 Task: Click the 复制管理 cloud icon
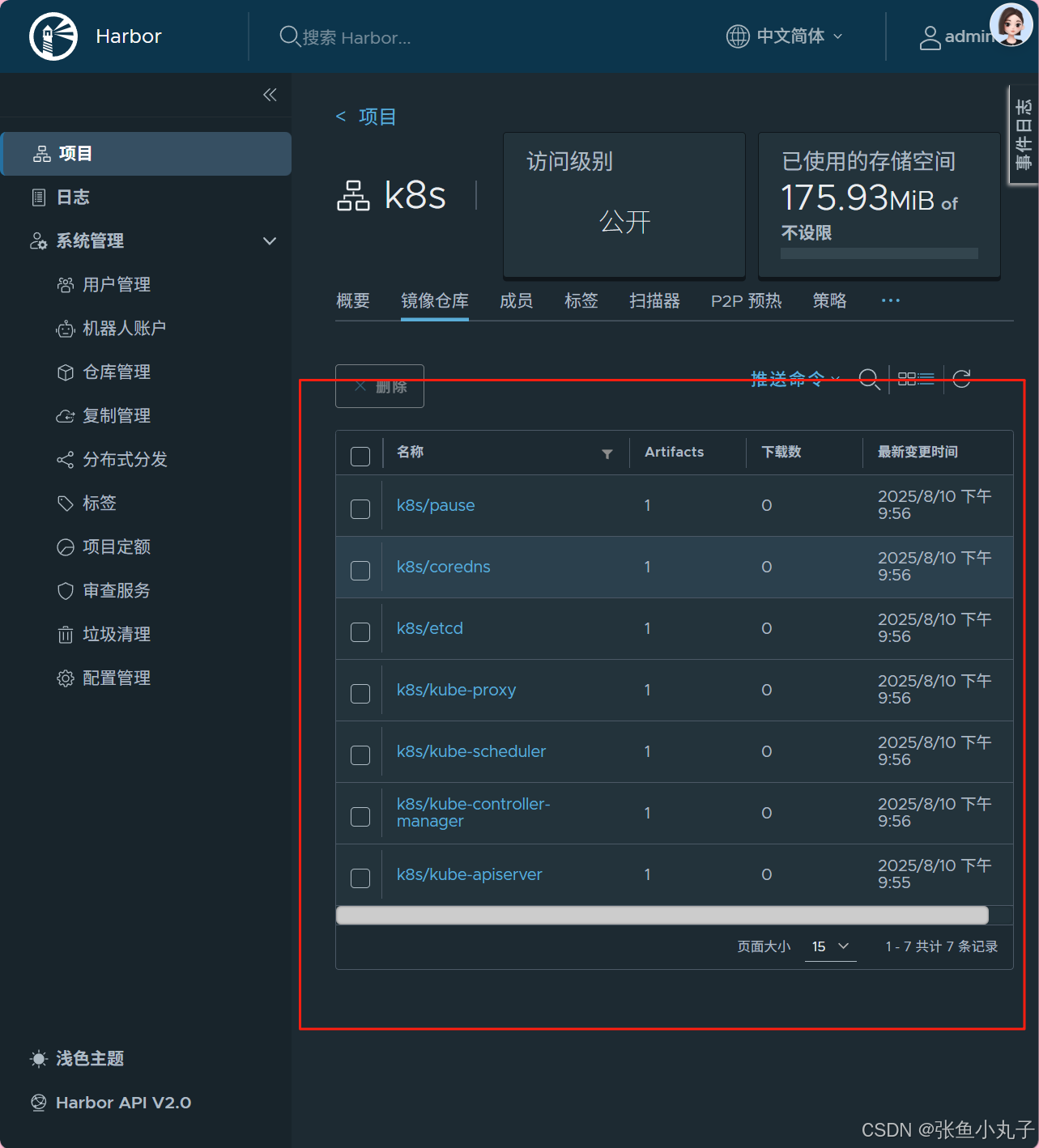click(x=66, y=416)
